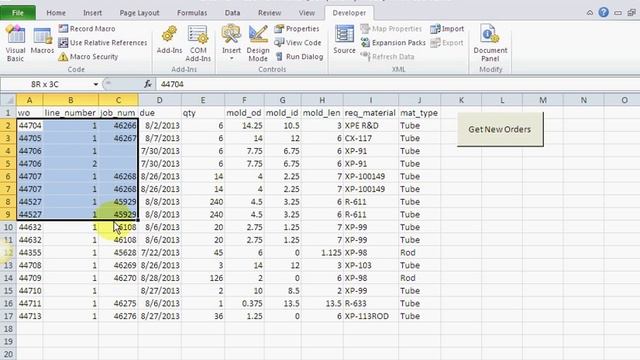Minimize the ribbon with caret icon
640x360 pixels.
click(x=589, y=13)
